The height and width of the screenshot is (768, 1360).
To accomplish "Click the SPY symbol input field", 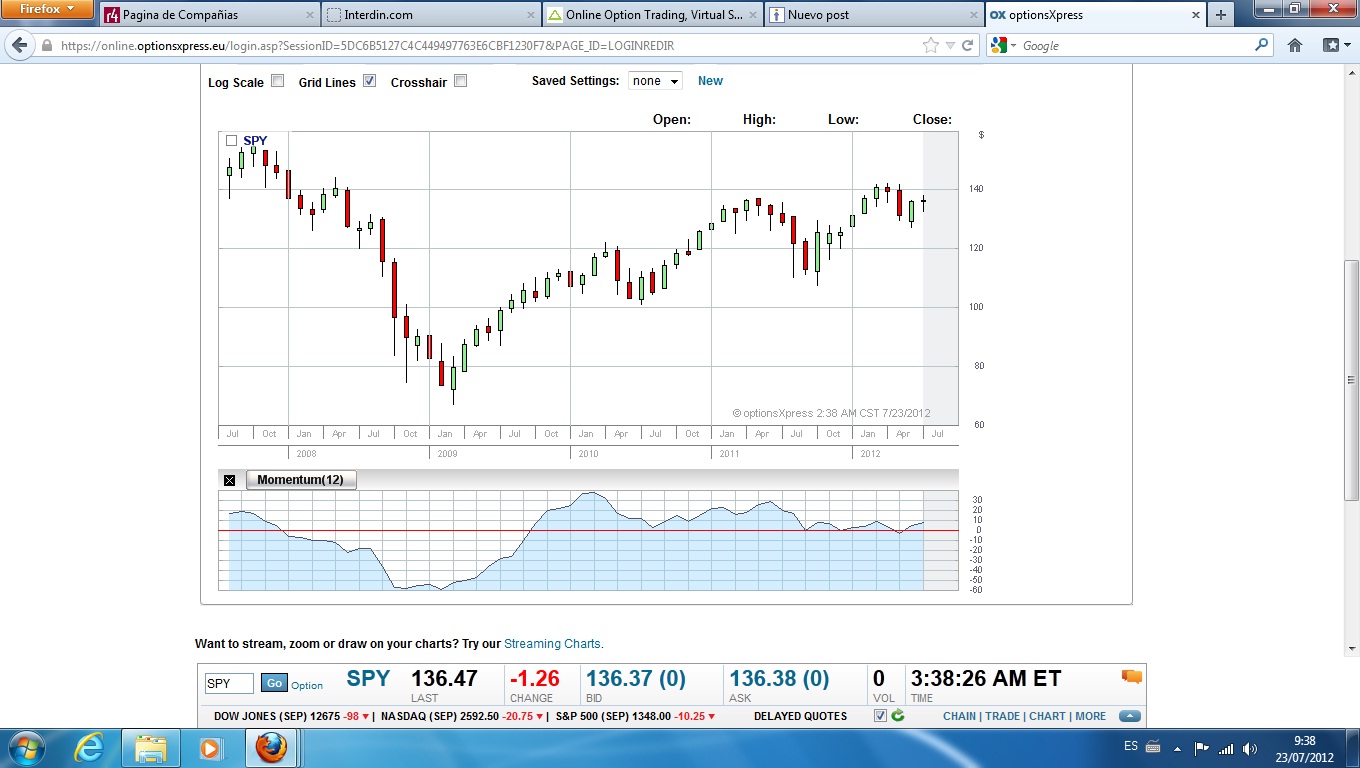I will 229,683.
